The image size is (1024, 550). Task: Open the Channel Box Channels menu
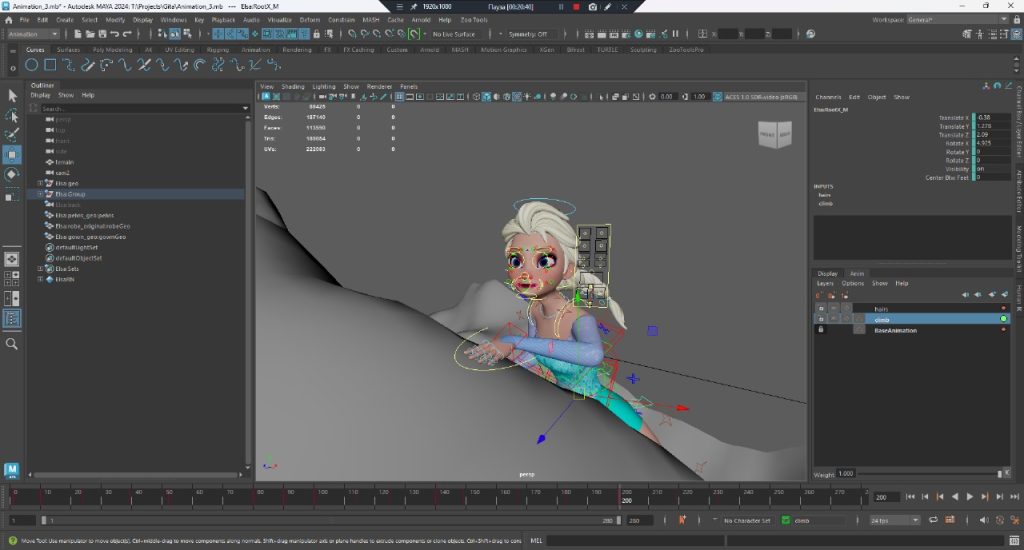(x=828, y=97)
